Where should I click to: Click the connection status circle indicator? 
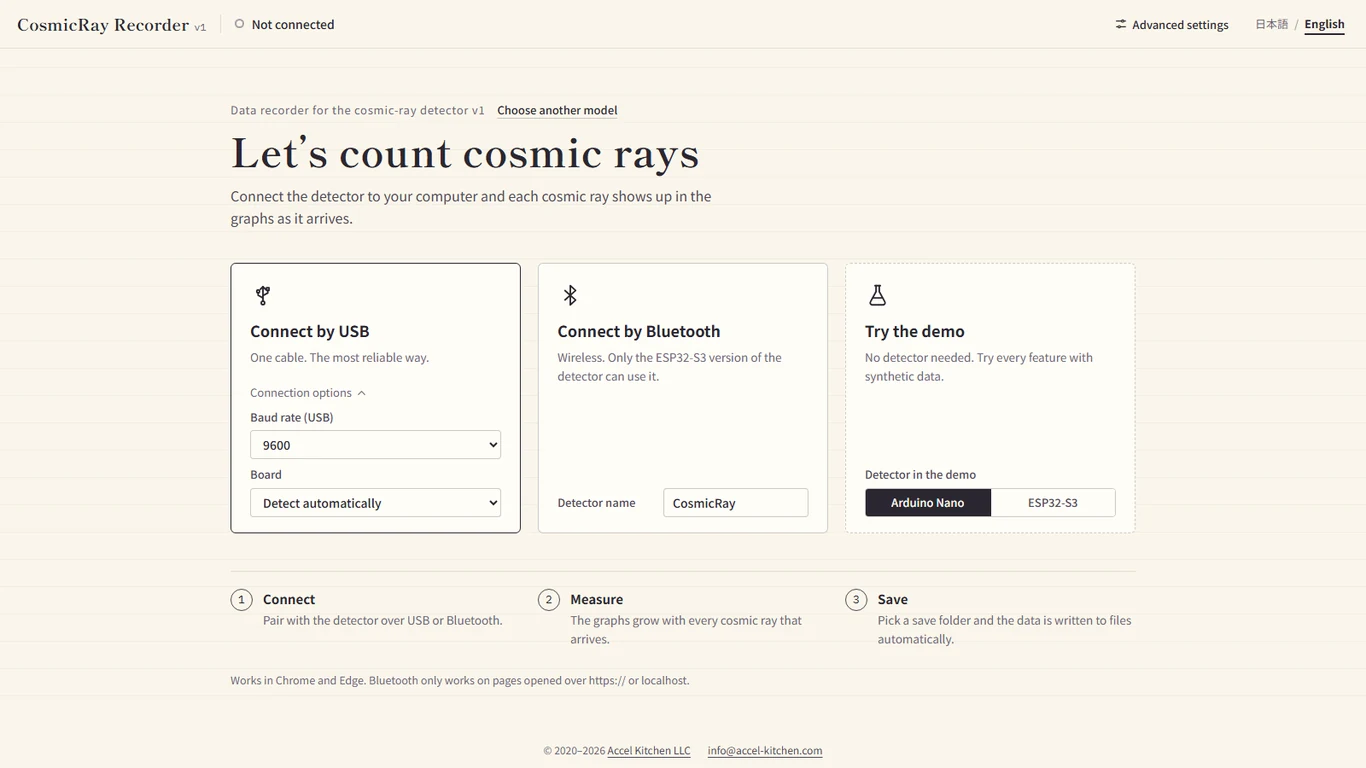239,24
